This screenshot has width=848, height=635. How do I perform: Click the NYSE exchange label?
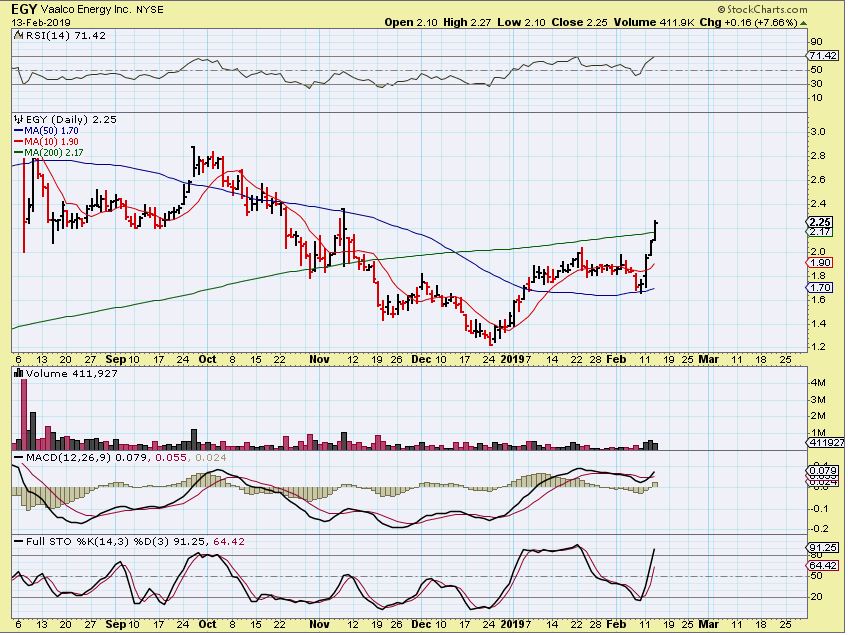[150, 10]
